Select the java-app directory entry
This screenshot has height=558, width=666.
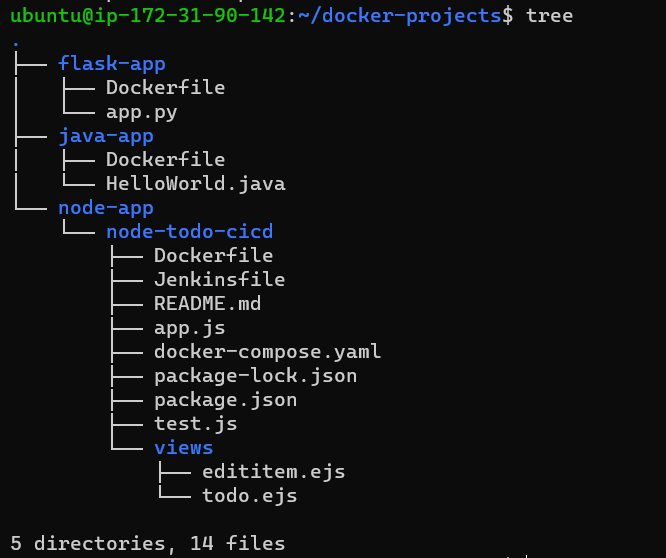tap(106, 136)
